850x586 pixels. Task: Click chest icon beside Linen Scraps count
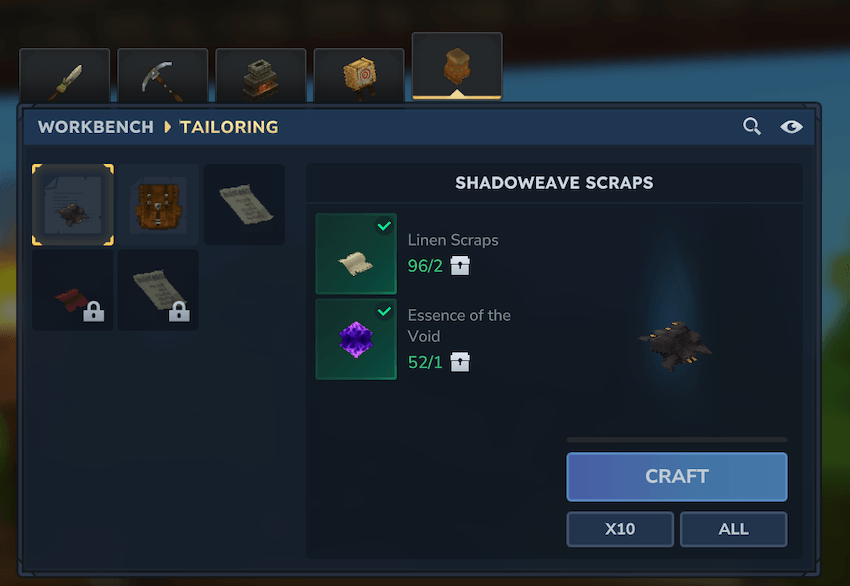click(x=460, y=266)
